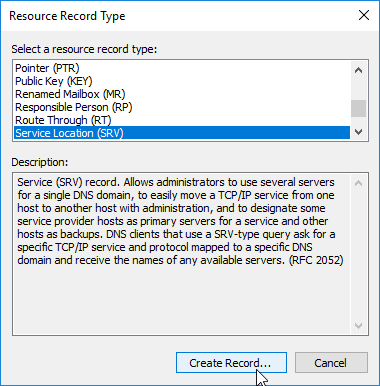Close the dialog with the X button
380x386 pixels.
pyautogui.click(x=364, y=15)
